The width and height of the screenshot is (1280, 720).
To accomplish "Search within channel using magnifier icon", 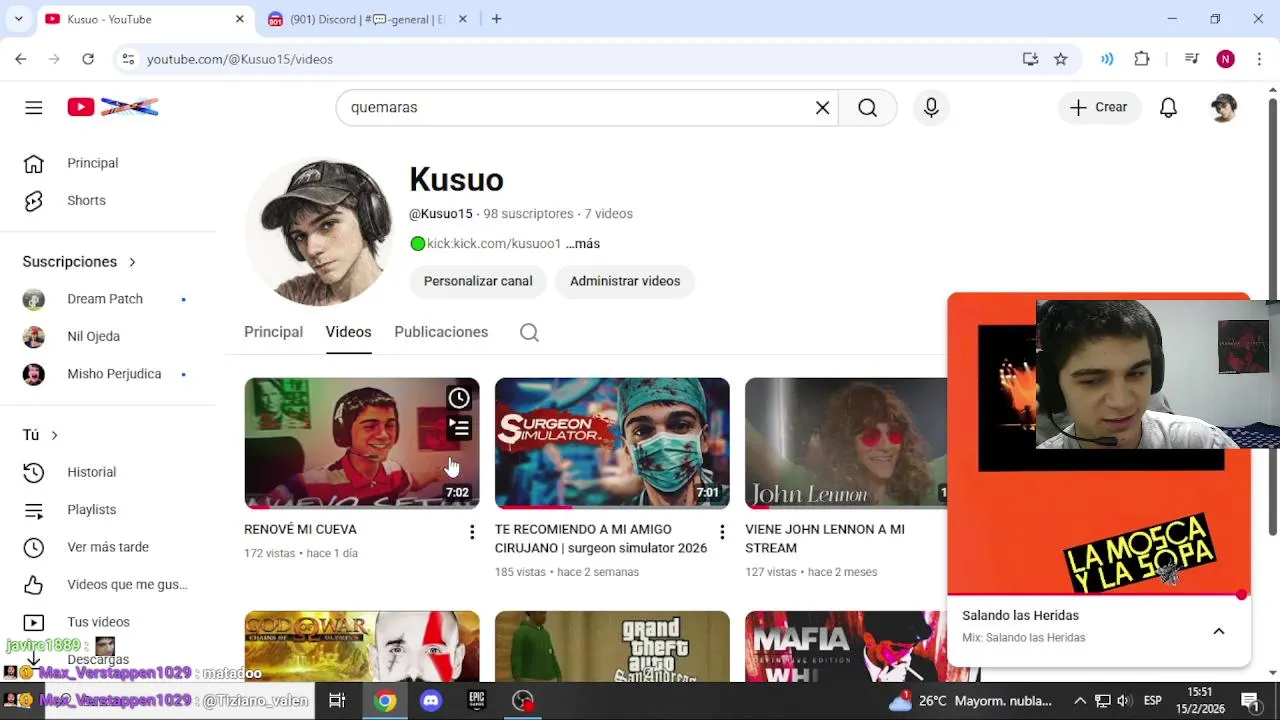I will pyautogui.click(x=529, y=332).
